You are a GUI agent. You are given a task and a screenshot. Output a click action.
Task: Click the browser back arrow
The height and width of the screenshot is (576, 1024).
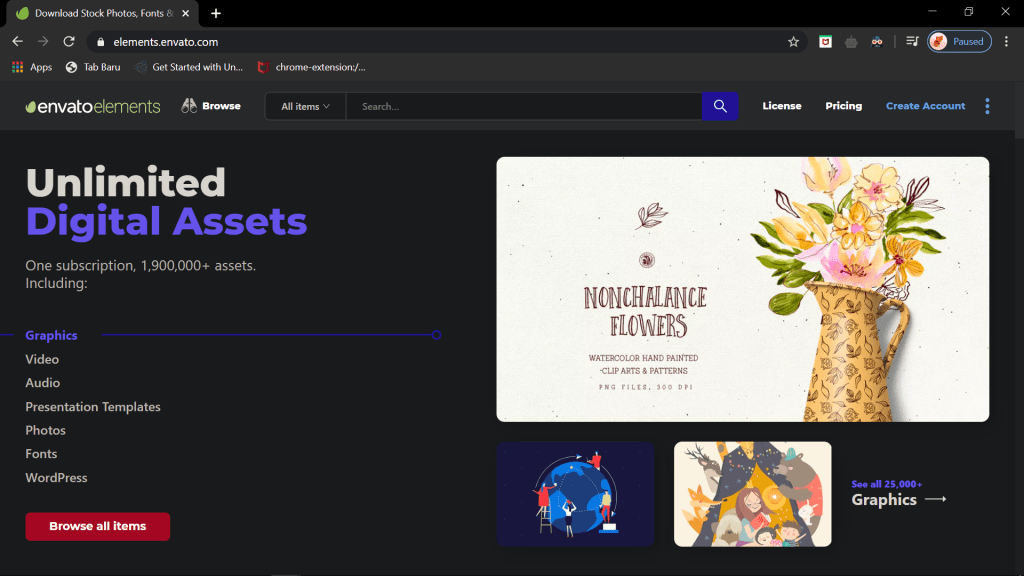click(17, 42)
